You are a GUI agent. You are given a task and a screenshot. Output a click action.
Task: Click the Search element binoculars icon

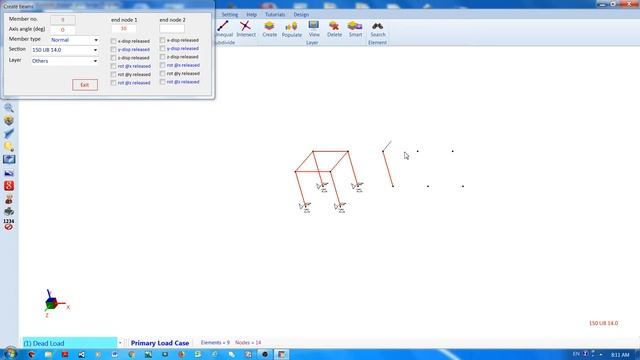[x=377, y=26]
